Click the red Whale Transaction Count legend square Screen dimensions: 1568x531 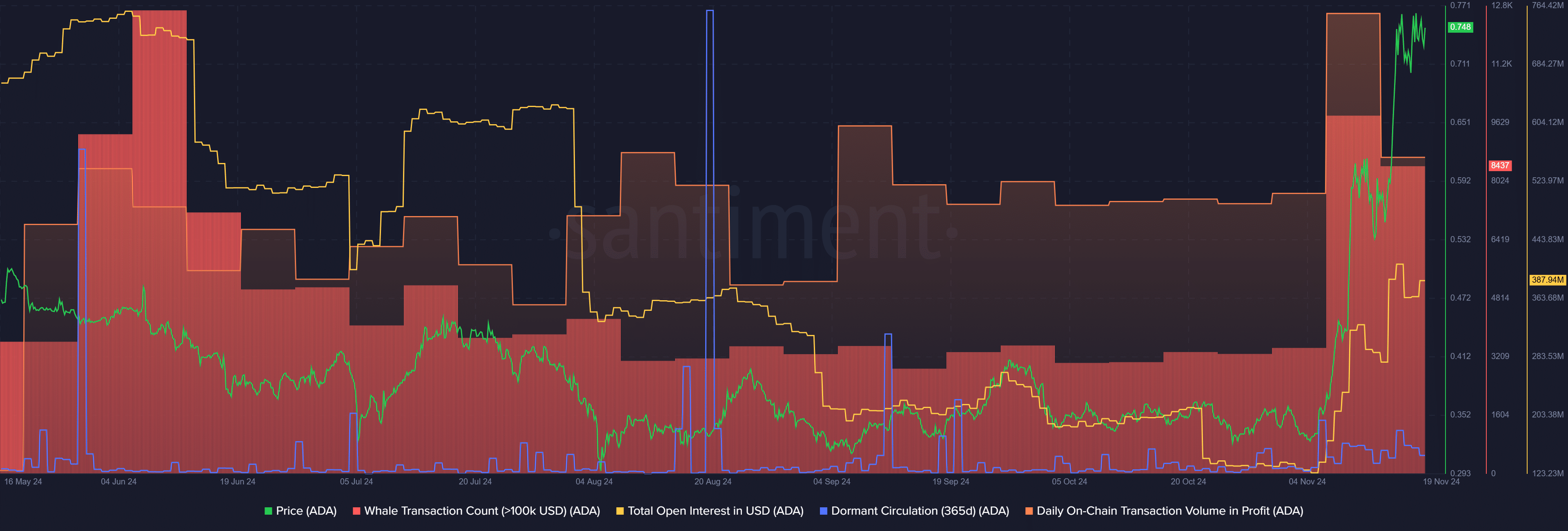click(x=356, y=511)
